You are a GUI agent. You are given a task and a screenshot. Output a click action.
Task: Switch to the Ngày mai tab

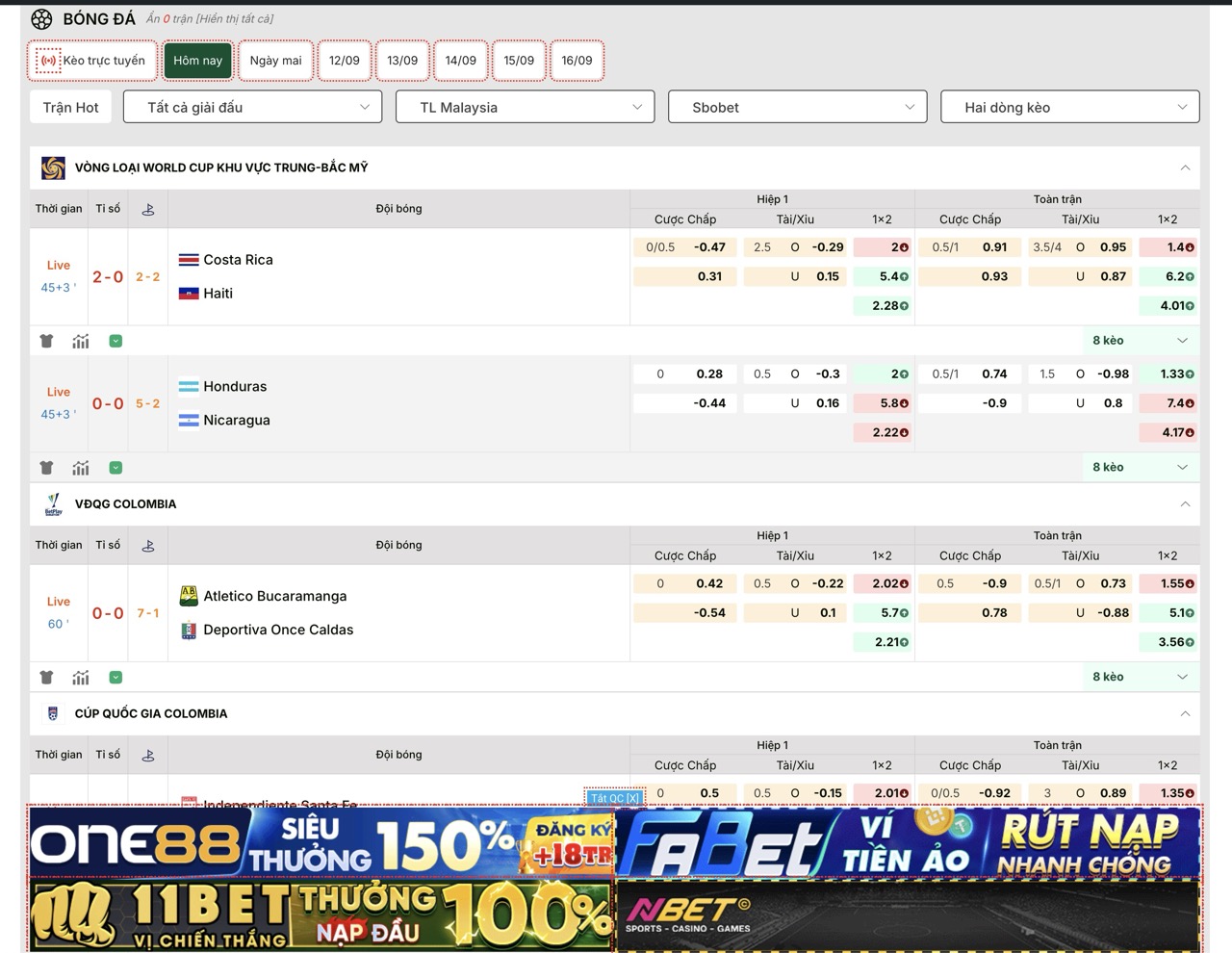coord(275,61)
